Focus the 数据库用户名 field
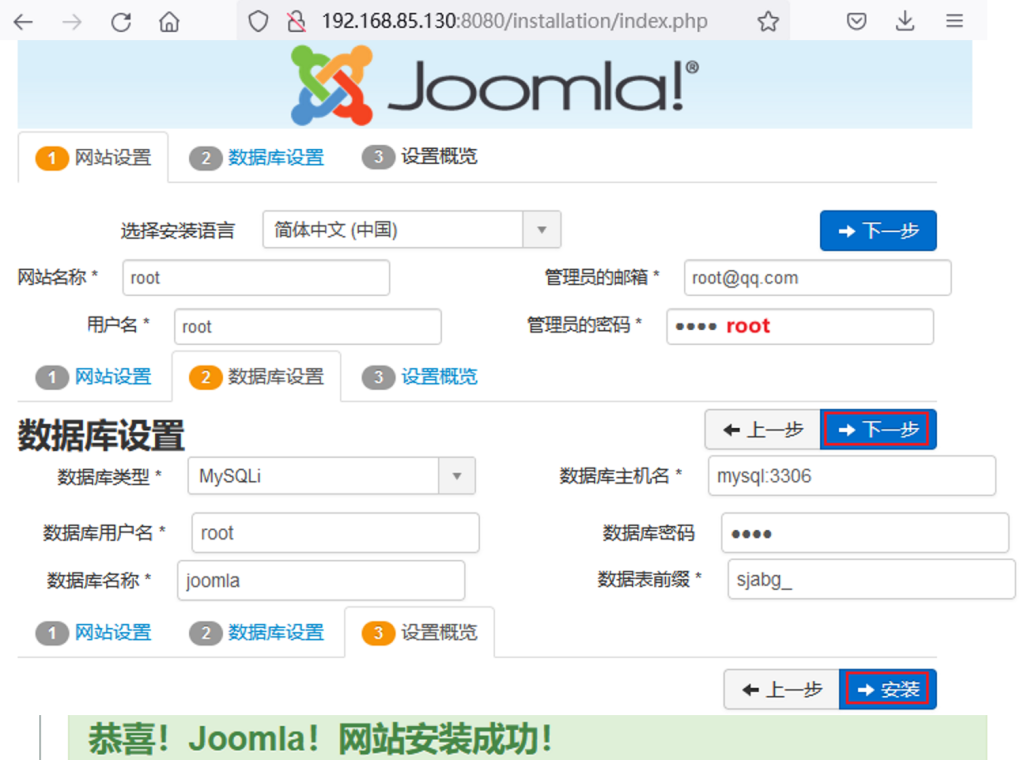Screen dimensions: 1024x760 point(335,533)
